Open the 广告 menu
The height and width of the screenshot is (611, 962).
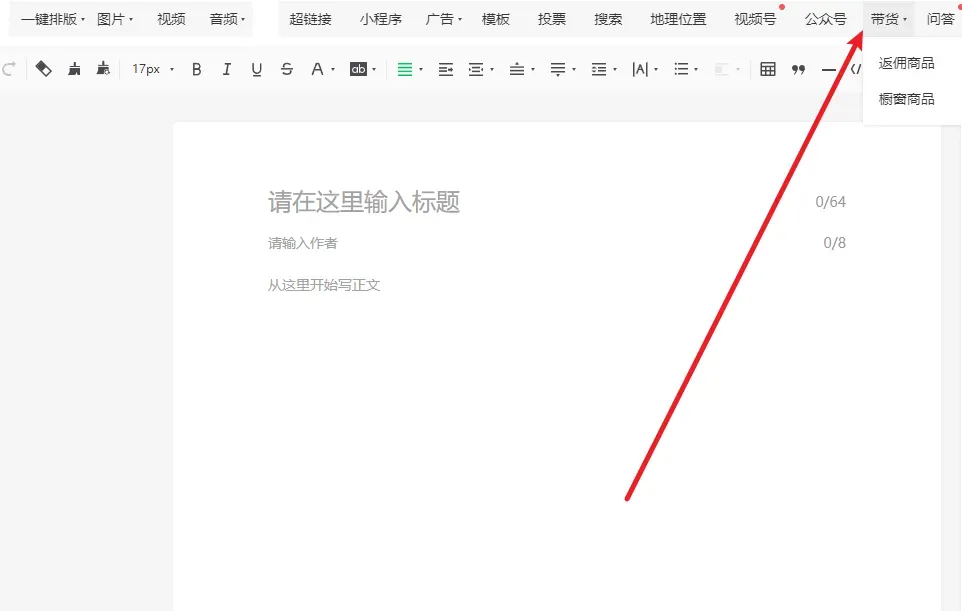[x=444, y=20]
